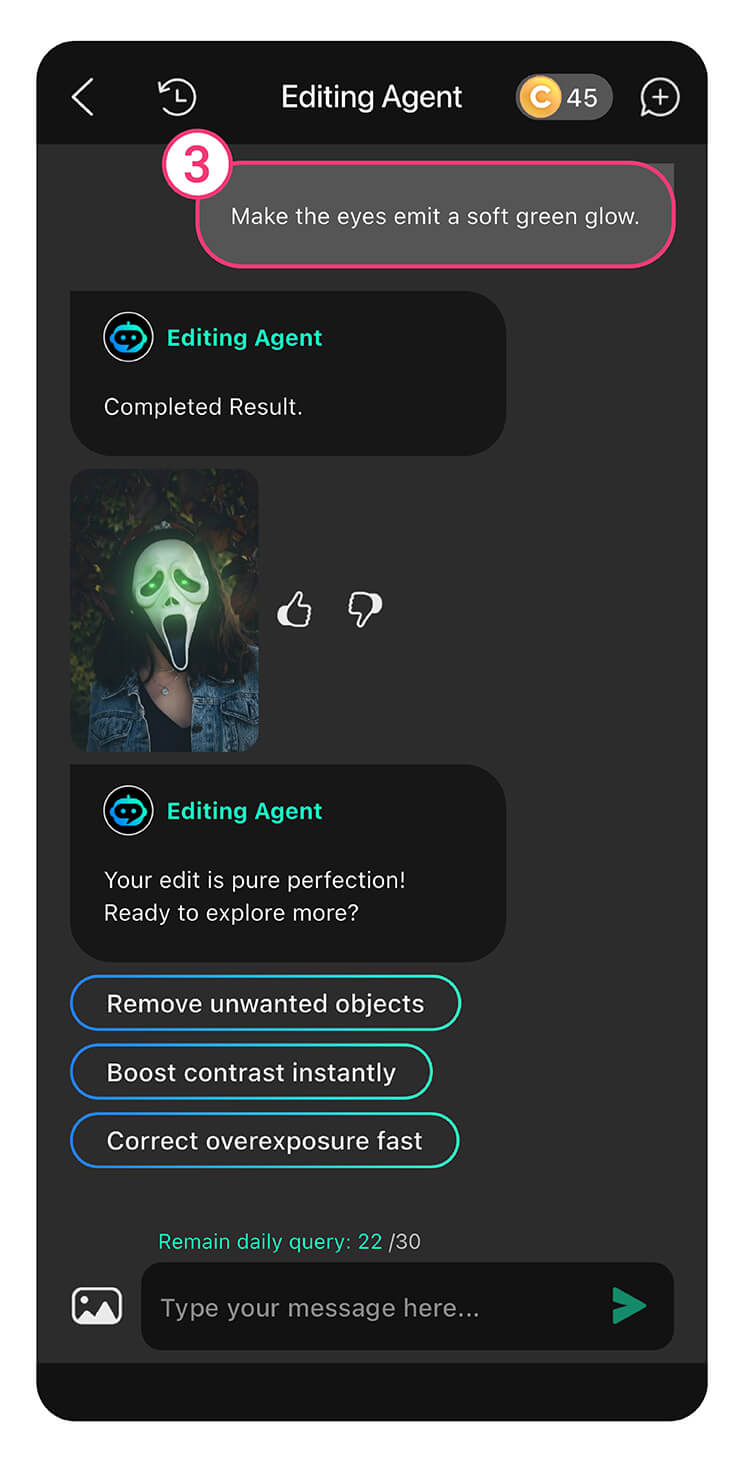Tap the first Editing Agent robot avatar
Screen dimensions: 744x1462
point(128,337)
